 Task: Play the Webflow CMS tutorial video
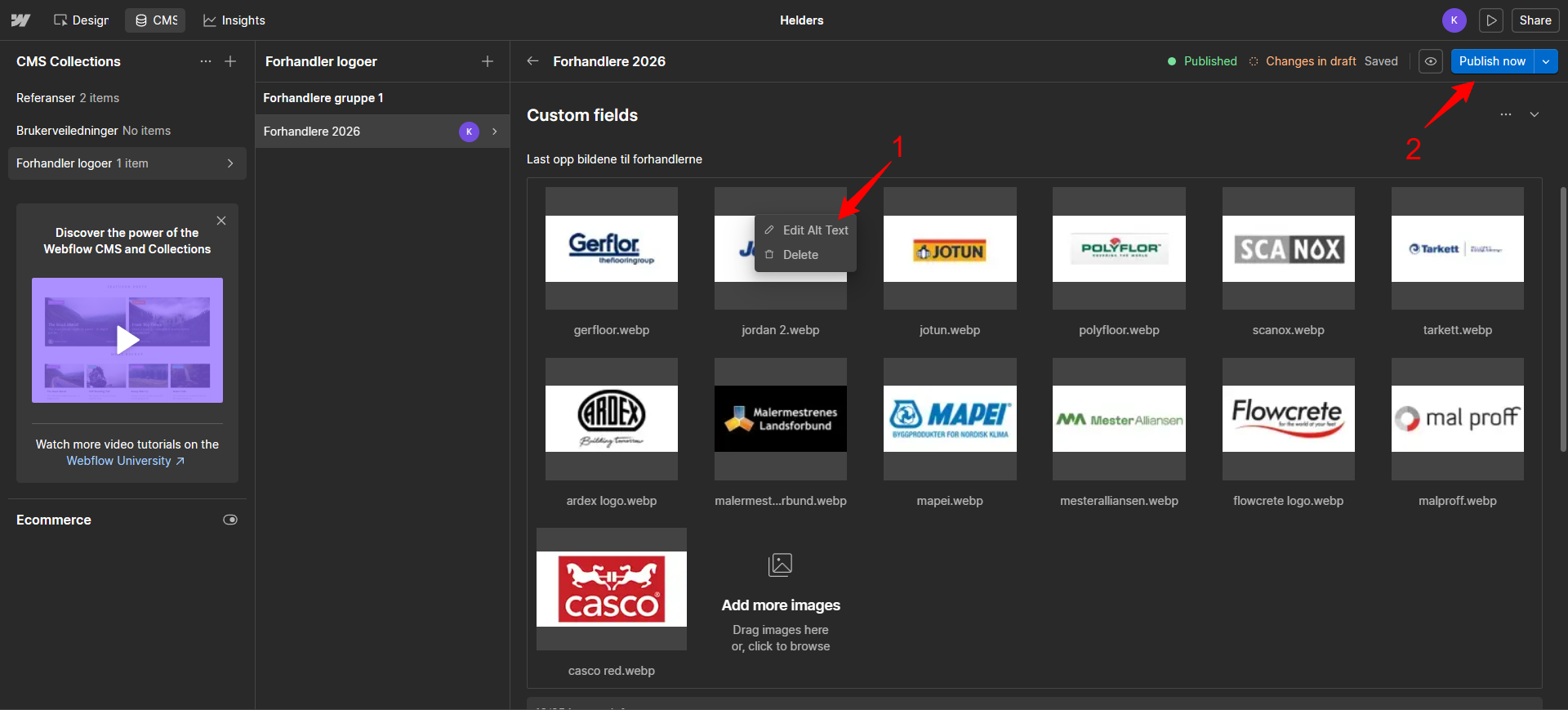pyautogui.click(x=127, y=340)
